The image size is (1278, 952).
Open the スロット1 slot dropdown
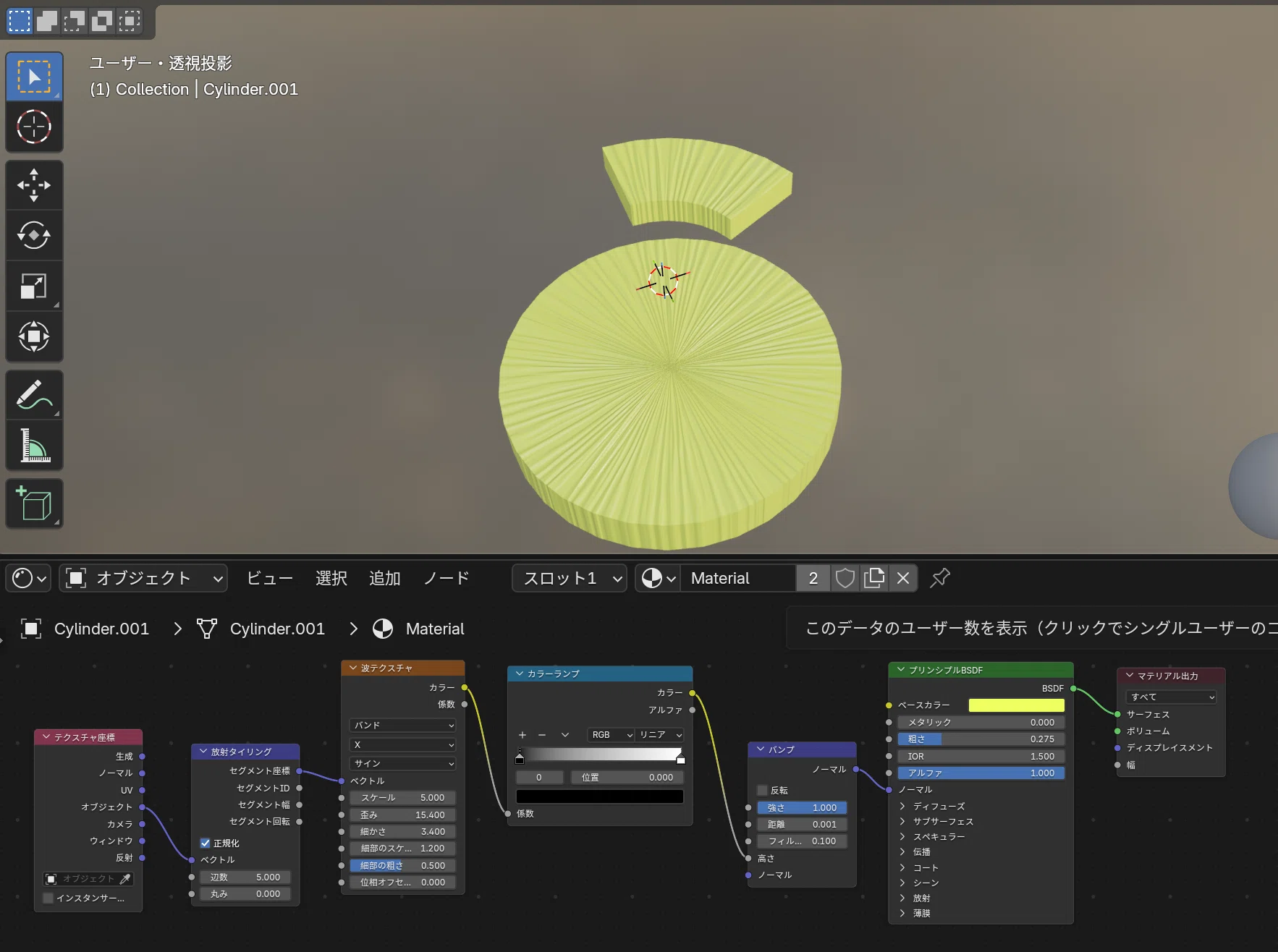tap(570, 578)
